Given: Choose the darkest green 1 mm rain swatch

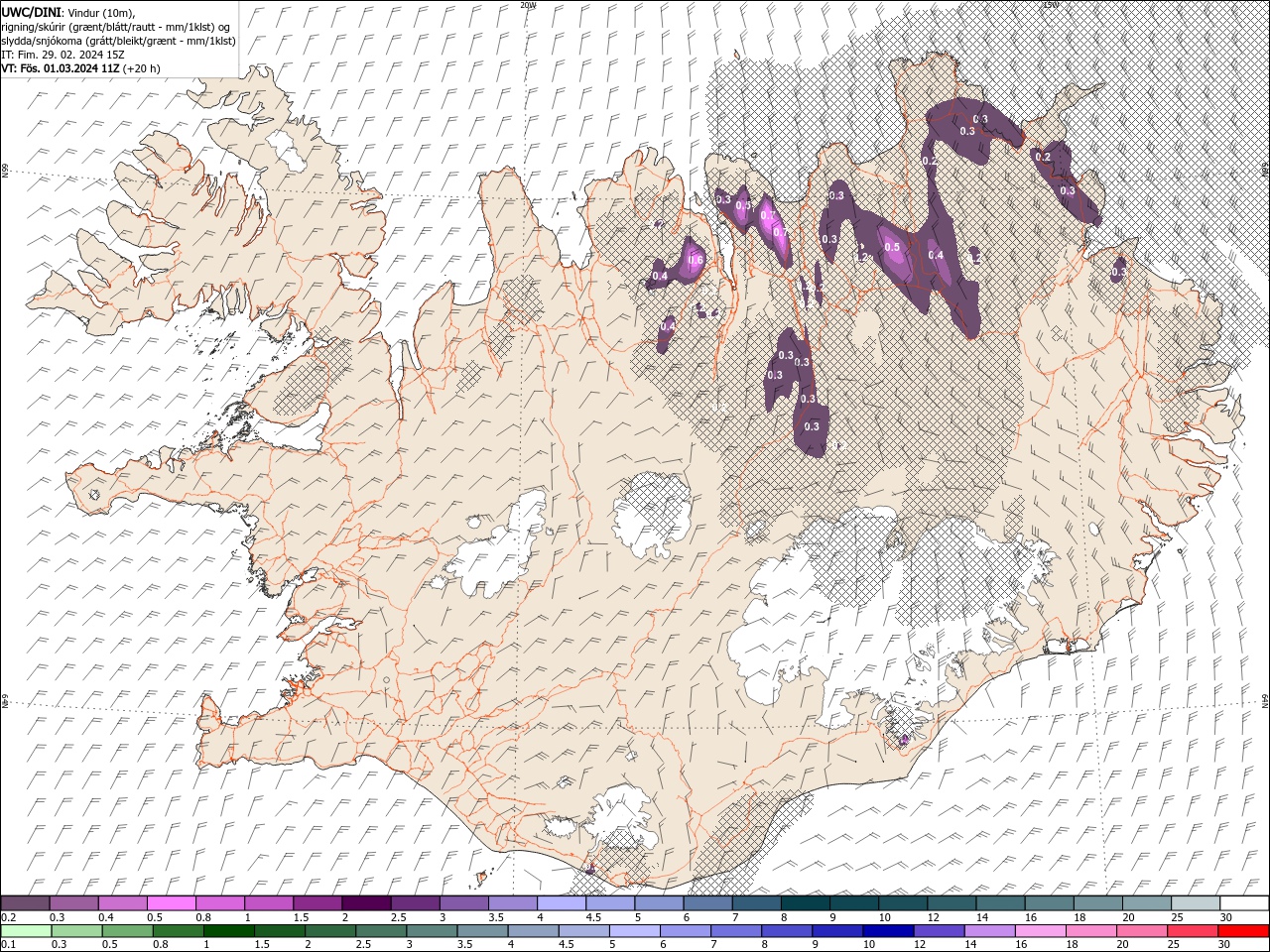Looking at the screenshot, I should click(228, 930).
